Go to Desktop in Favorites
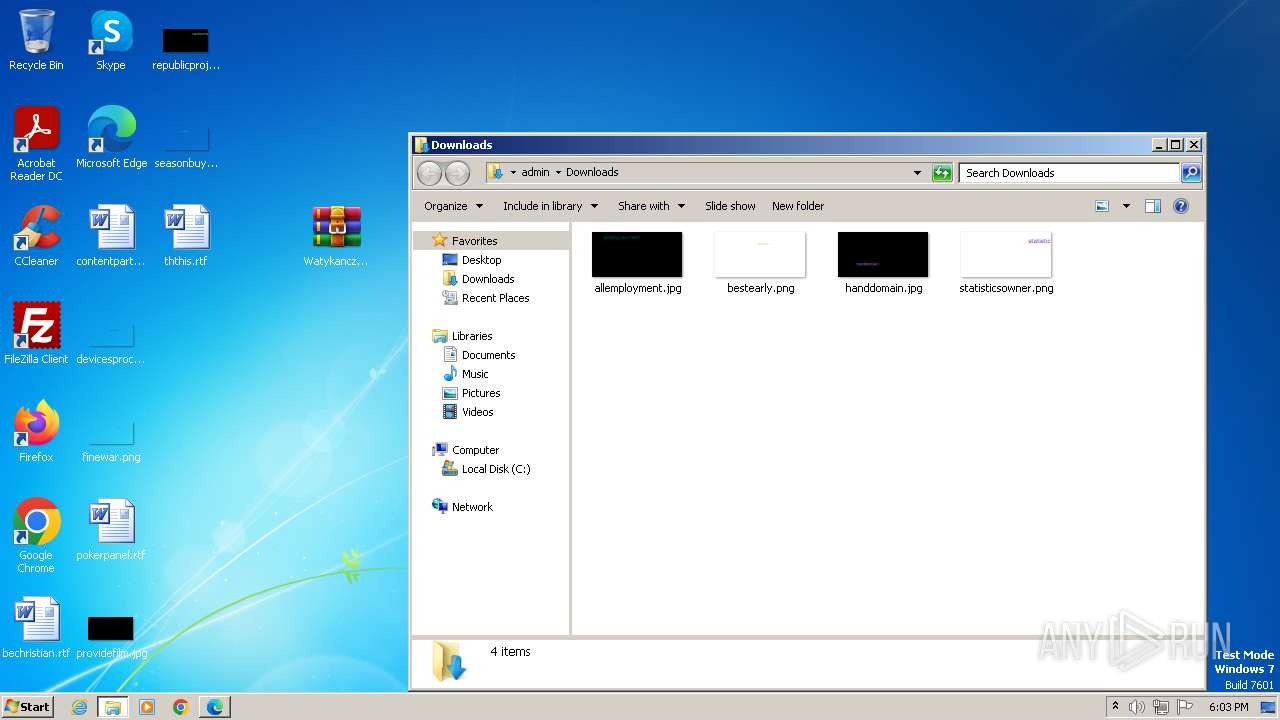 [x=481, y=260]
